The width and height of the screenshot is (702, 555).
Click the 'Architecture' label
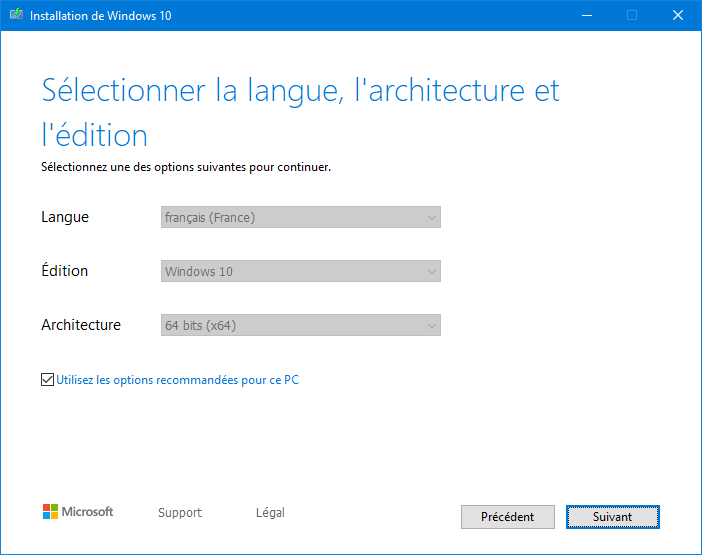(x=81, y=325)
